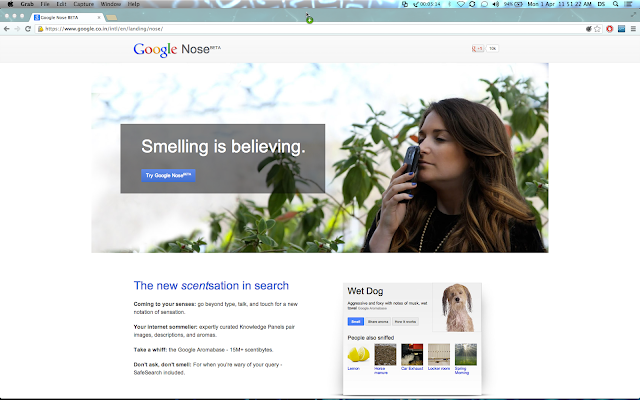Click the Car Exhaust thumbnail image

(412, 354)
